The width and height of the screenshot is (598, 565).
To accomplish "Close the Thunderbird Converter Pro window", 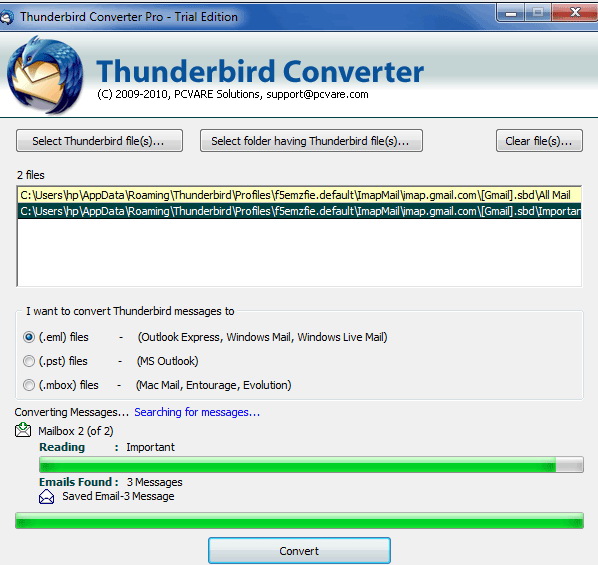I will click(574, 12).
